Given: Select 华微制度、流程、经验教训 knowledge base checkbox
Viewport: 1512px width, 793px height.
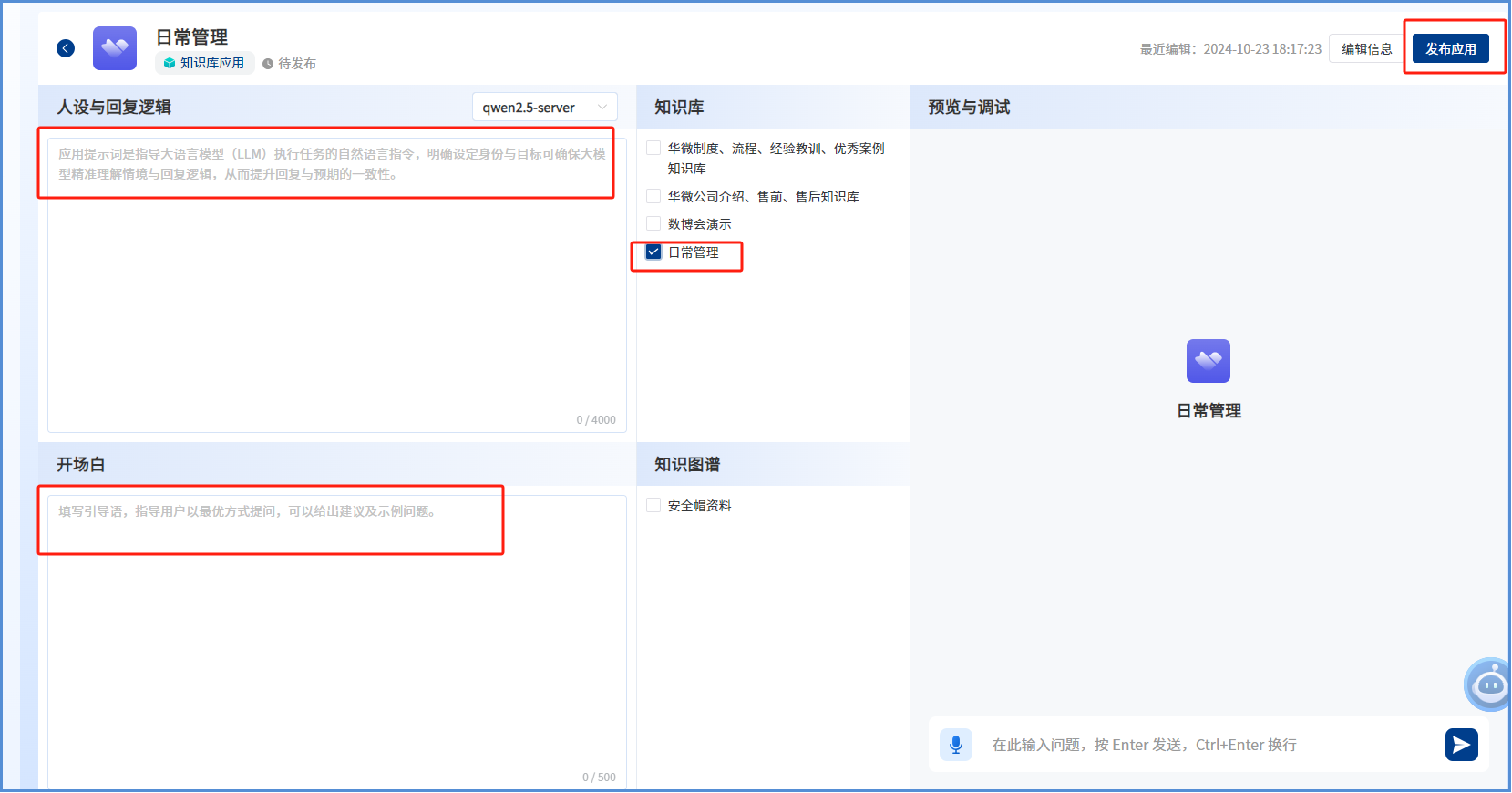Looking at the screenshot, I should coord(653,149).
